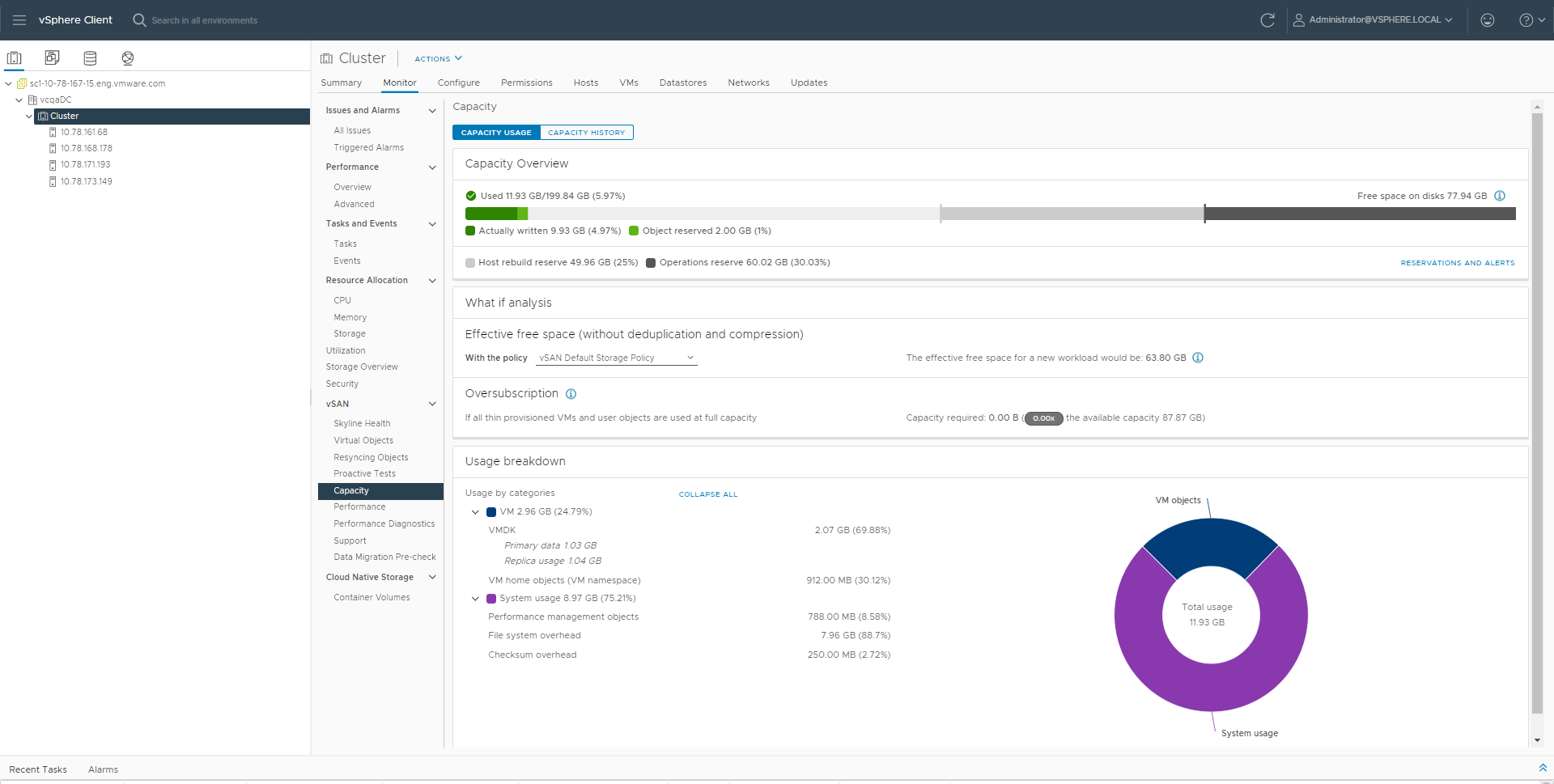This screenshot has height=784, width=1554.
Task: Open the Actions dropdown menu
Action: pos(438,58)
